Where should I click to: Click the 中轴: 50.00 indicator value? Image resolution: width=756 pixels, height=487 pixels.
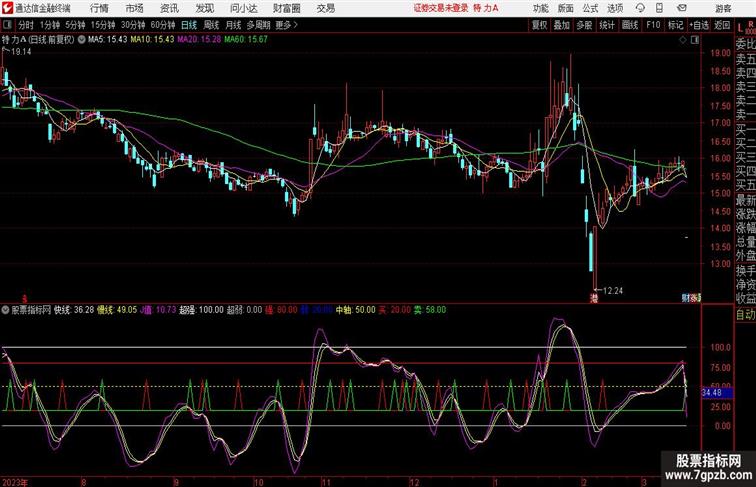click(355, 310)
